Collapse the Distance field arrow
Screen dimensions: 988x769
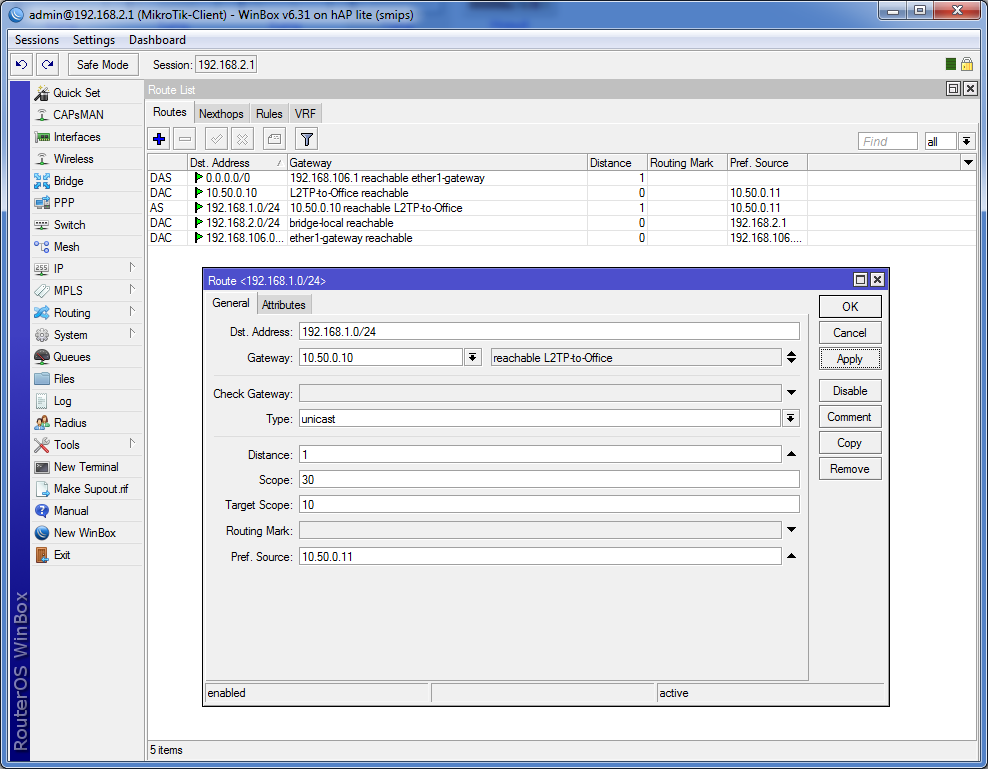click(791, 454)
